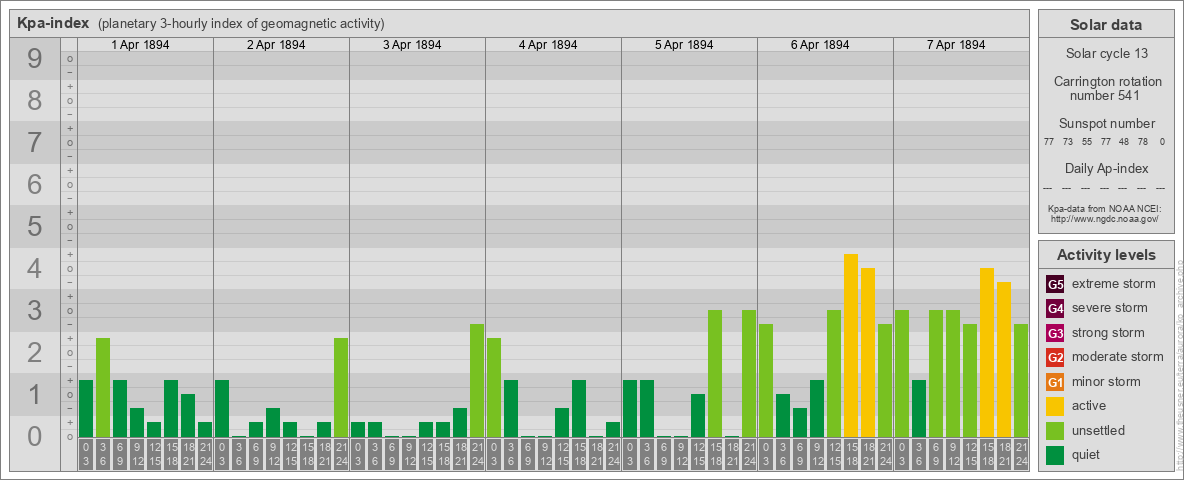Click the 0-3 hour box under 1 Apr
1184x480 pixels.
point(86,455)
